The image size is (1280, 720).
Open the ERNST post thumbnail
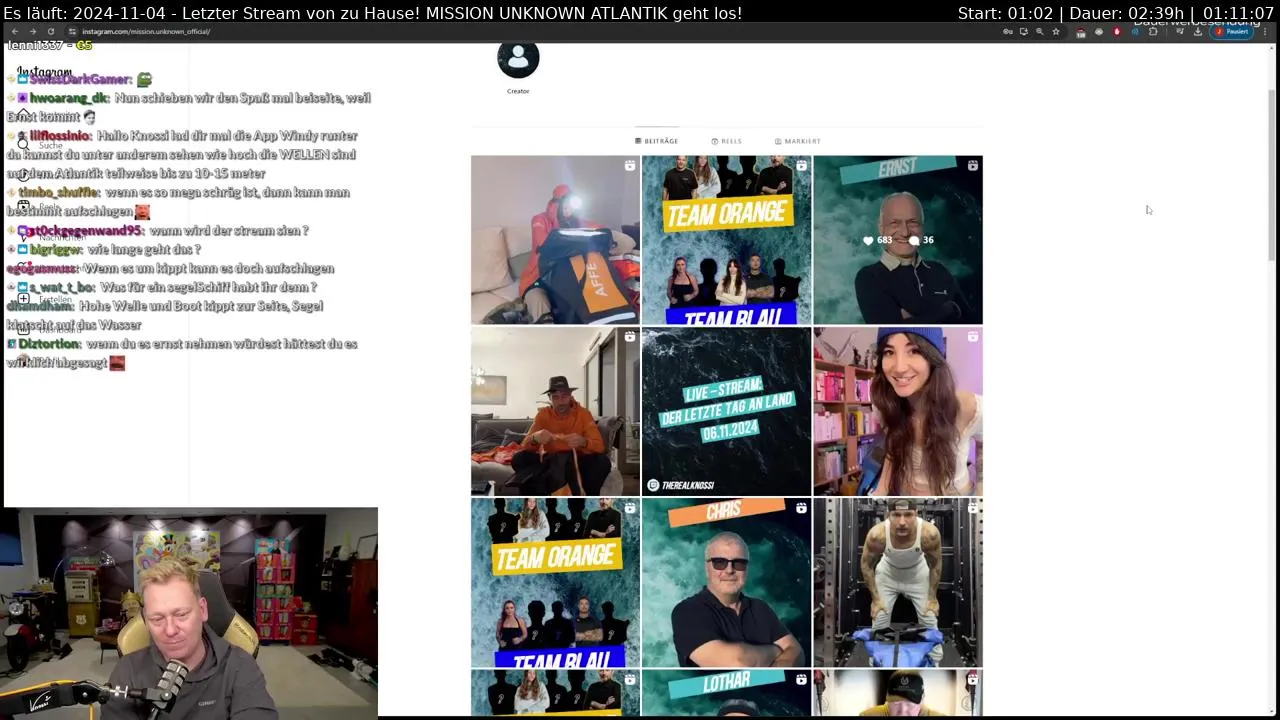[x=898, y=240]
